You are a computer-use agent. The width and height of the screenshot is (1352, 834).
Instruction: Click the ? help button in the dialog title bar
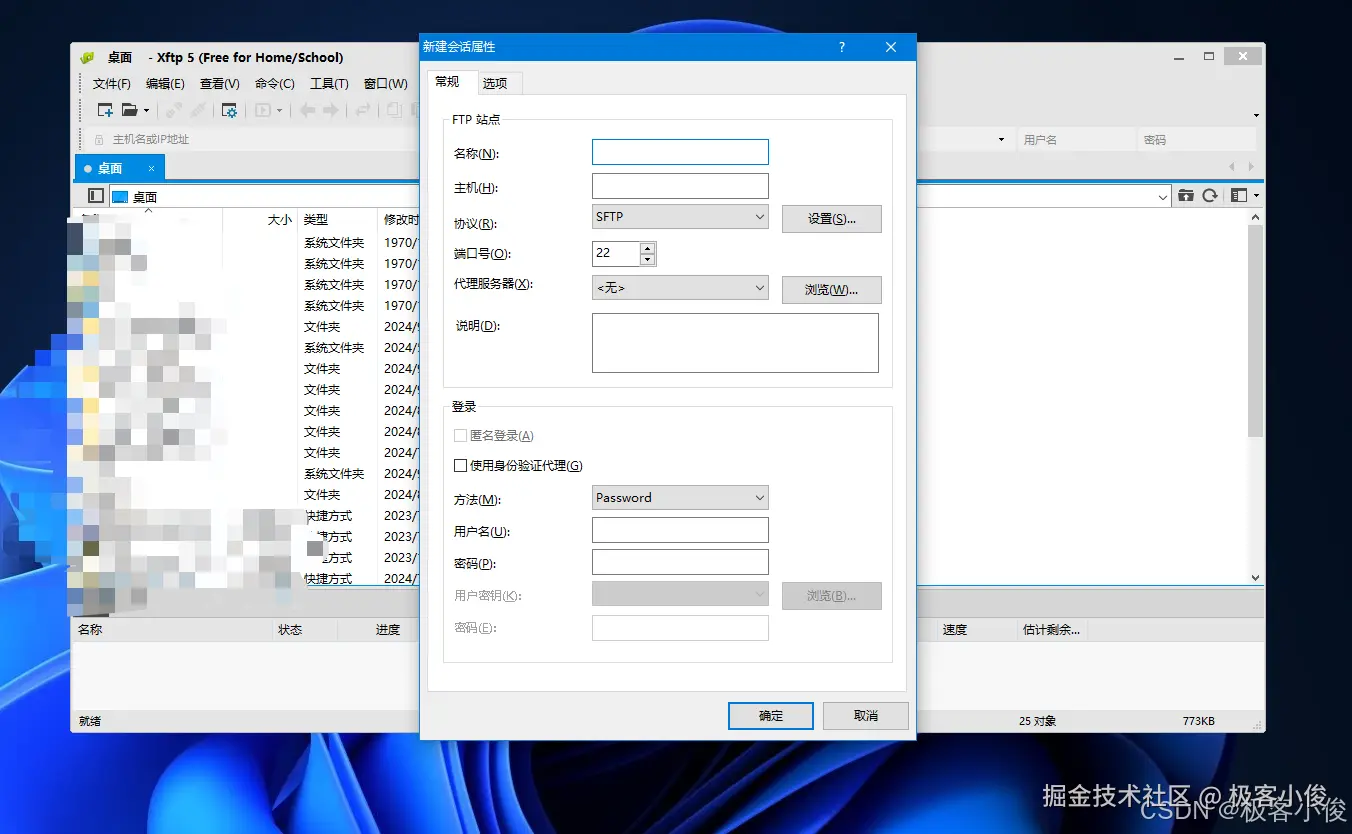pos(842,47)
